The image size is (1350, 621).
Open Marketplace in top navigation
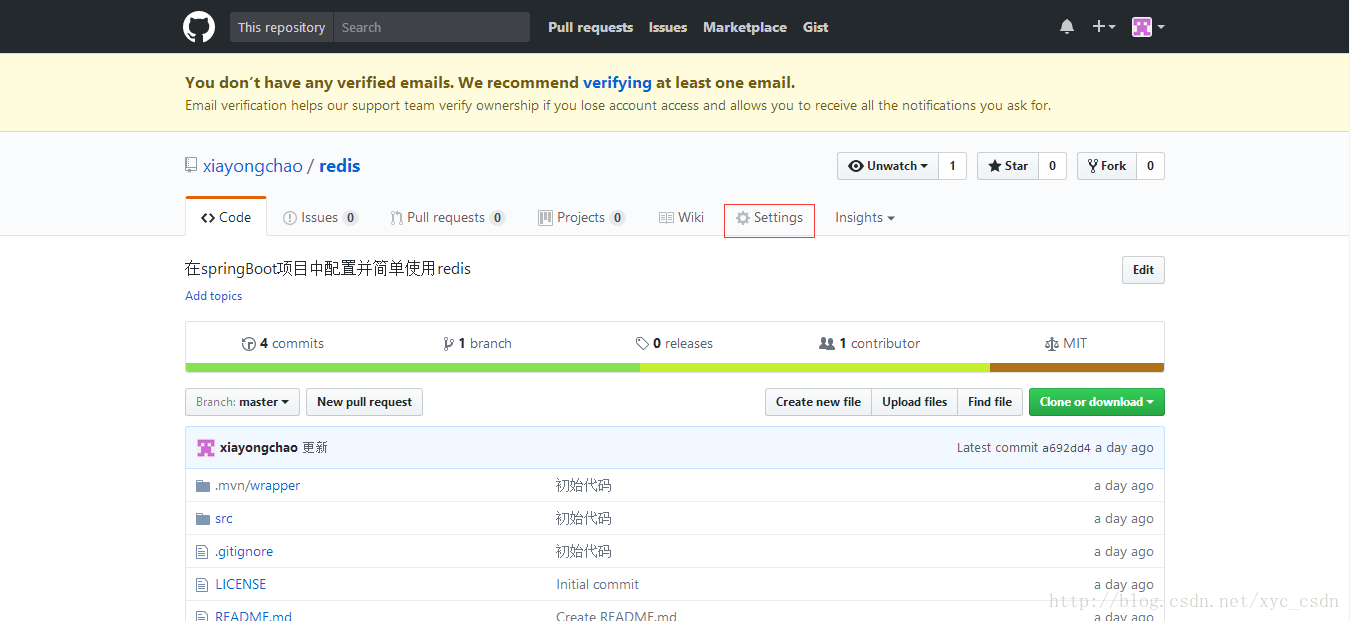[x=745, y=27]
